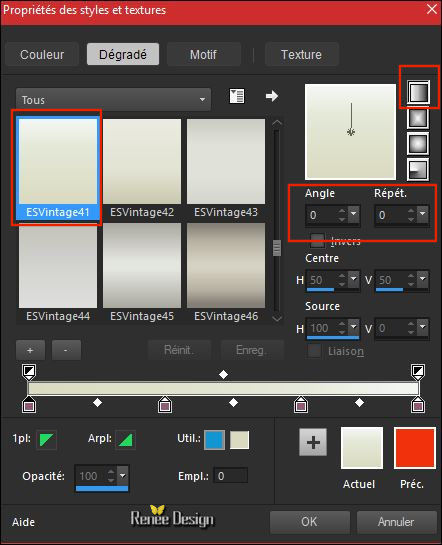Click the plus add-to-palette icon
The image size is (442, 545).
pos(313,442)
